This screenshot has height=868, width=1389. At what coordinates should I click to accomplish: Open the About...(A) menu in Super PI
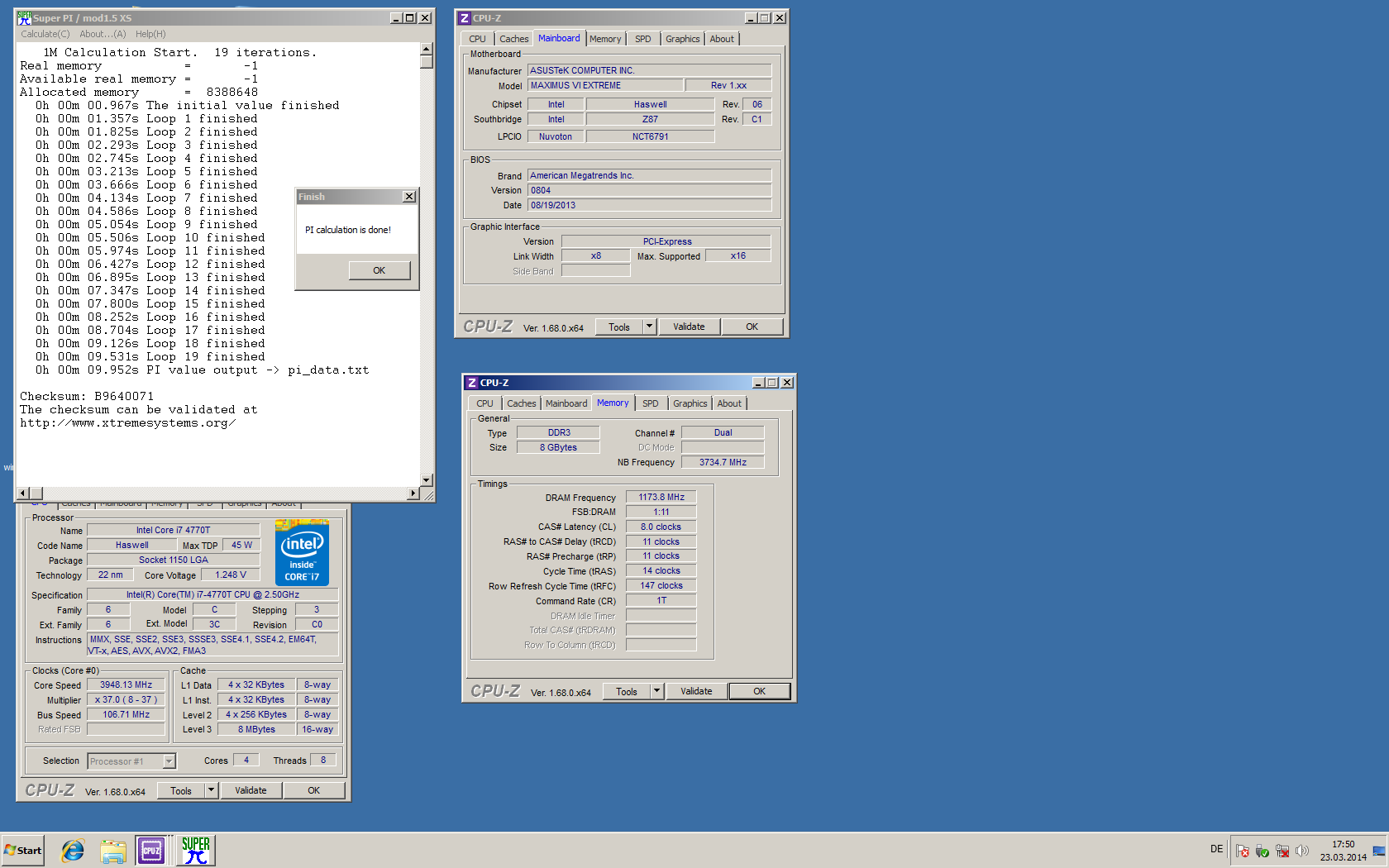tap(103, 34)
